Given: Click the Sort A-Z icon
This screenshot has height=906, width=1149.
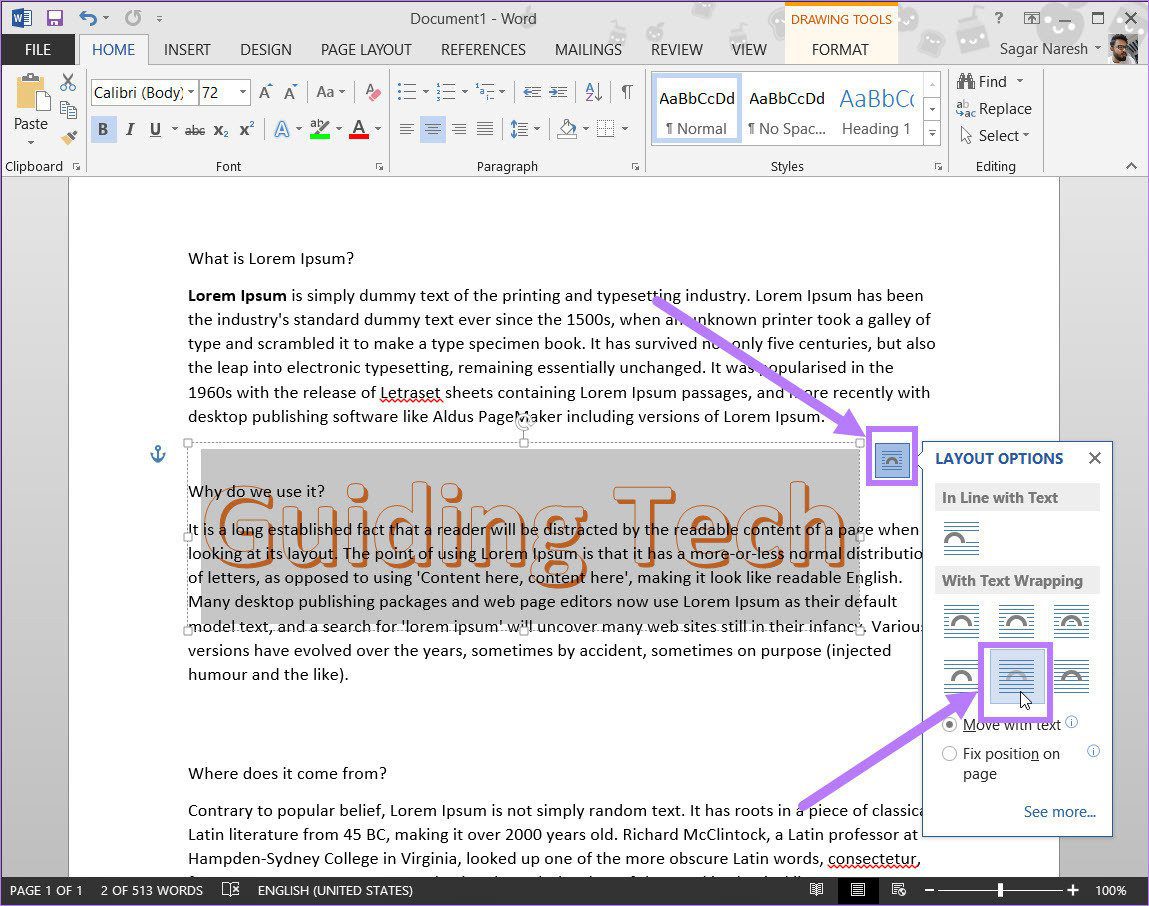Looking at the screenshot, I should coord(594,92).
